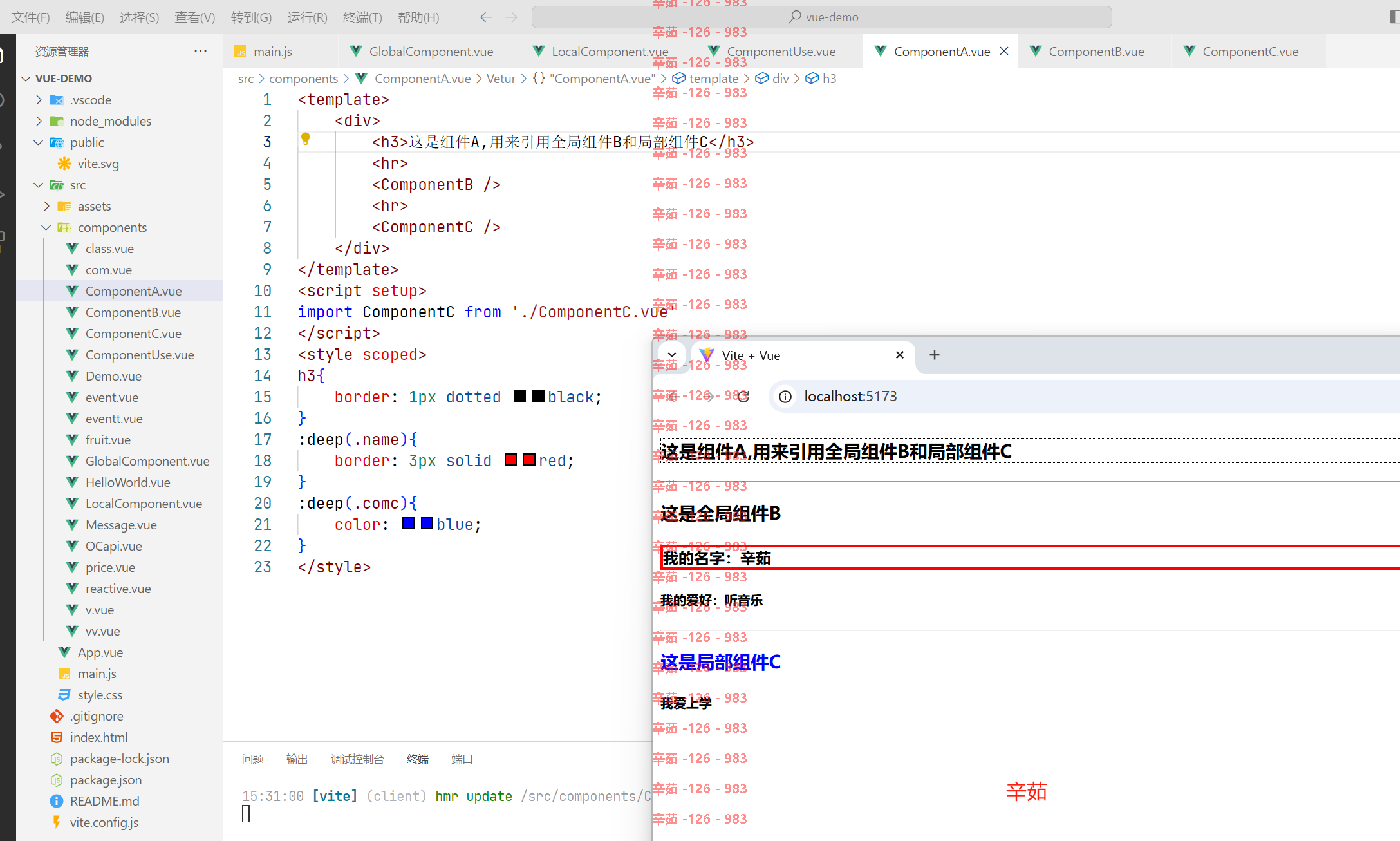Open class.vue file in explorer

[x=109, y=249]
